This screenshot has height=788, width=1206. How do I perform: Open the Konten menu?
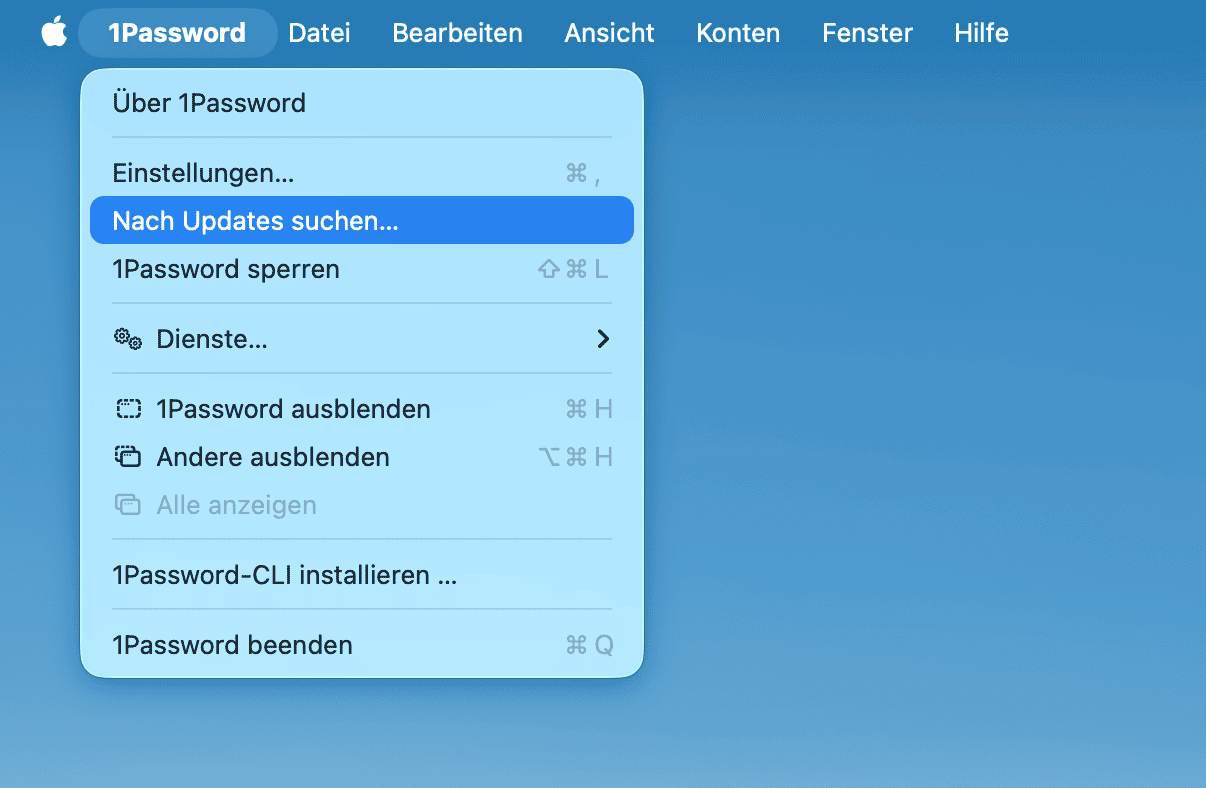click(737, 32)
